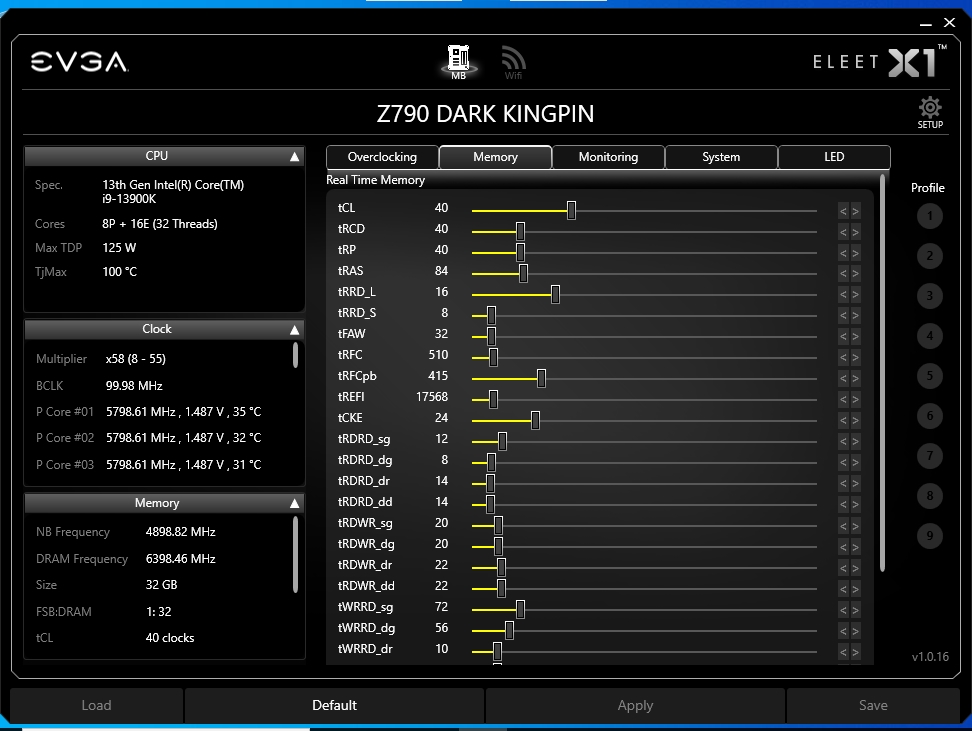Click the tCKE slider handle
This screenshot has height=731, width=972.
(535, 420)
